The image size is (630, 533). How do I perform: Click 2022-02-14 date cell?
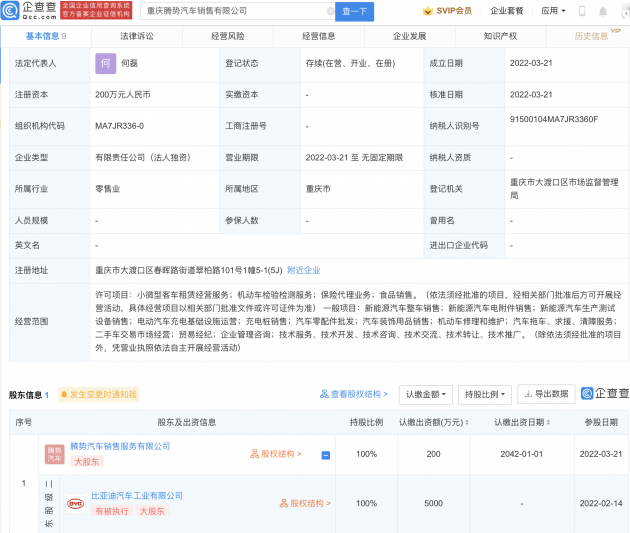[x=601, y=503]
